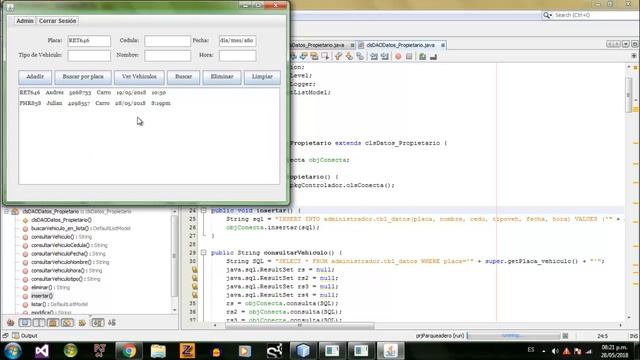The height and width of the screenshot is (360, 640).
Task: Select insertar() in Navigator
Action: pos(42,296)
